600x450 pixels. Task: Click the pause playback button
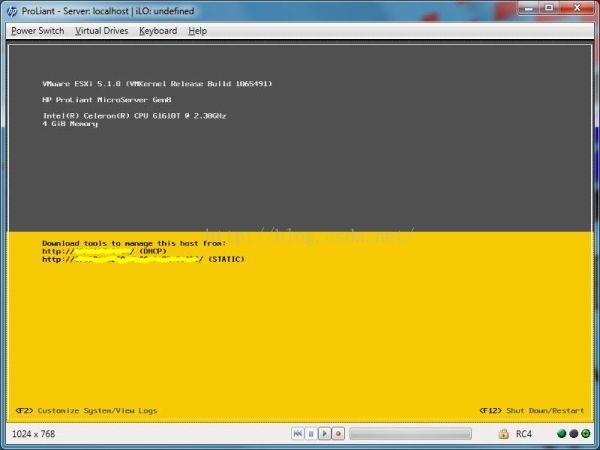coord(311,434)
